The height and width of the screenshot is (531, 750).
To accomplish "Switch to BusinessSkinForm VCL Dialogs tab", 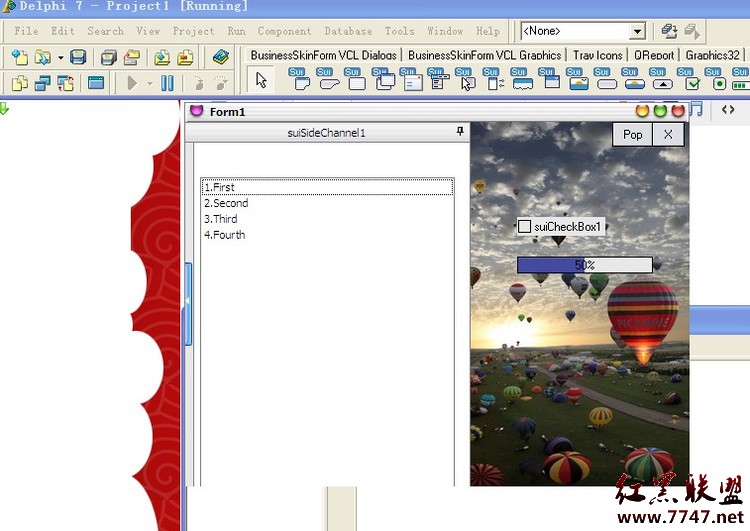I will pos(324,55).
